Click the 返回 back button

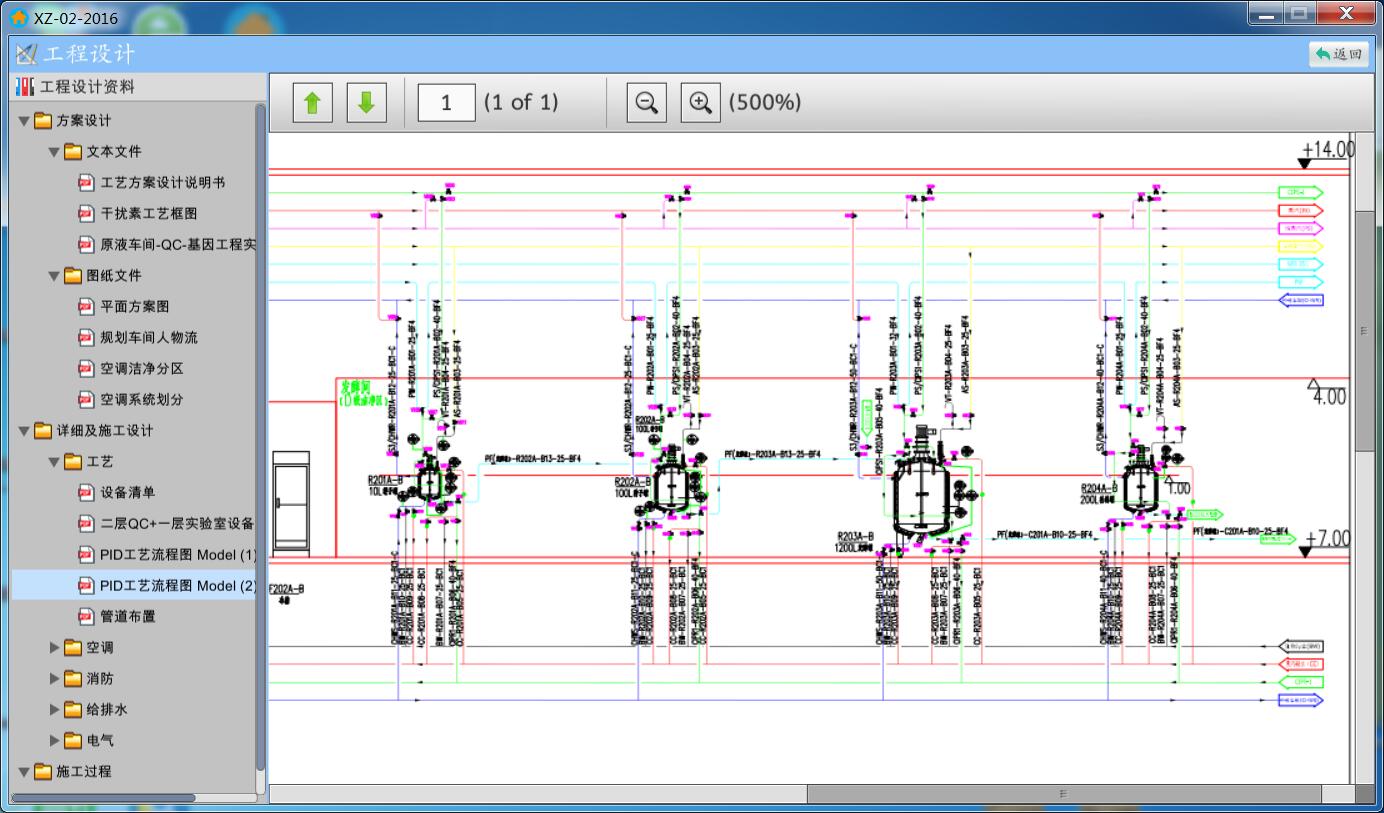coord(1339,54)
